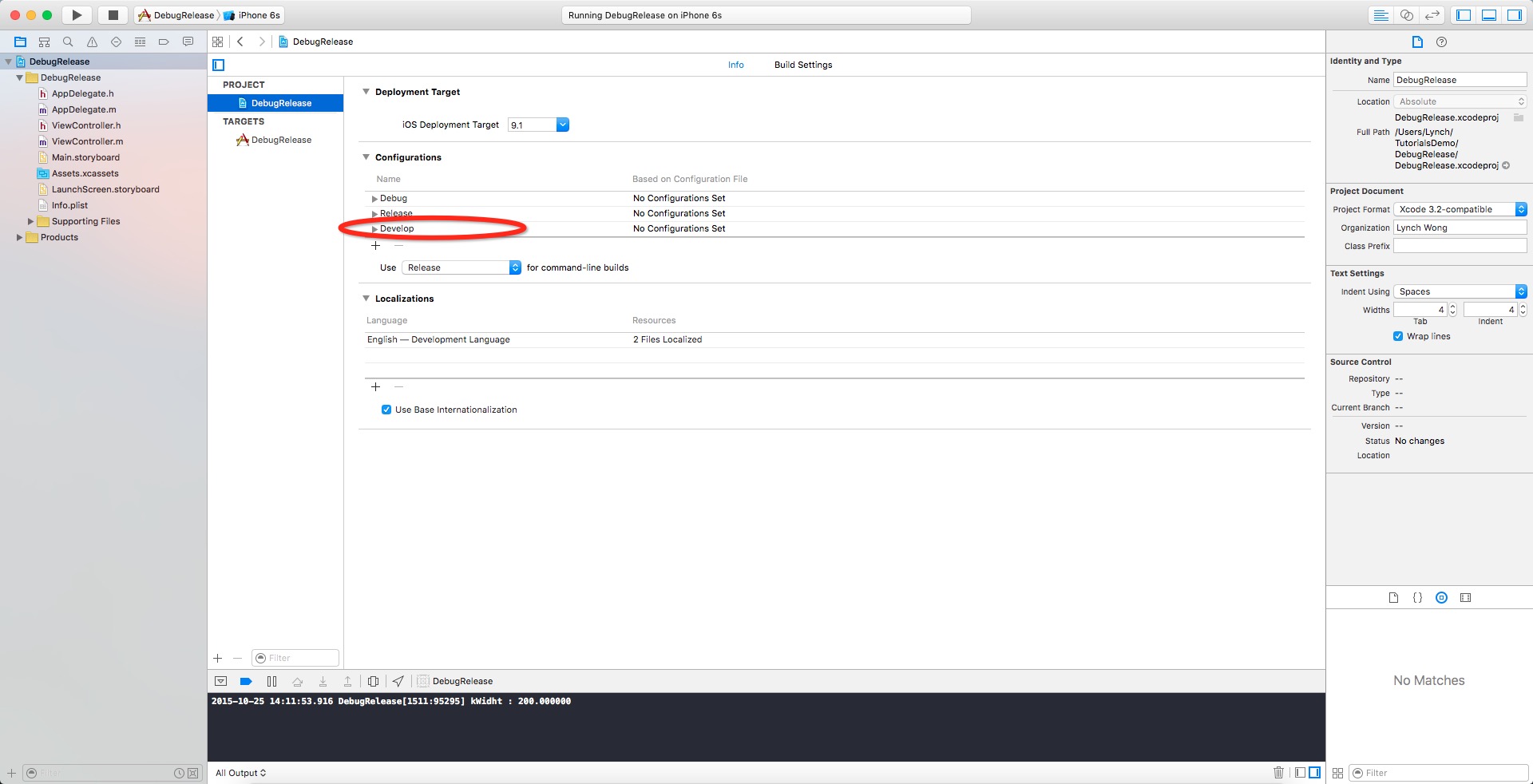Image resolution: width=1533 pixels, height=784 pixels.
Task: Edit the Name field in Identity and Type
Action: coord(1460,80)
